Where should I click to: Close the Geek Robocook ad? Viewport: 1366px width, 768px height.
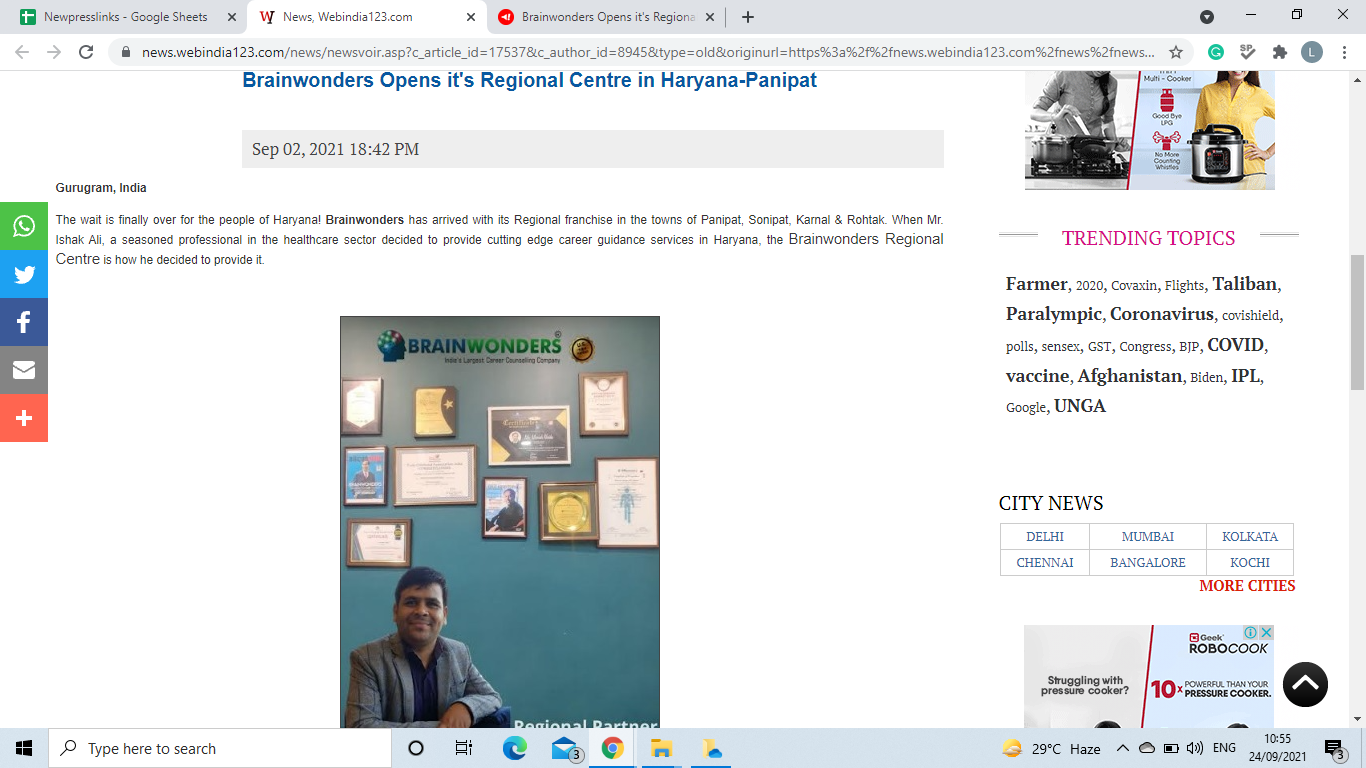[x=1266, y=632]
